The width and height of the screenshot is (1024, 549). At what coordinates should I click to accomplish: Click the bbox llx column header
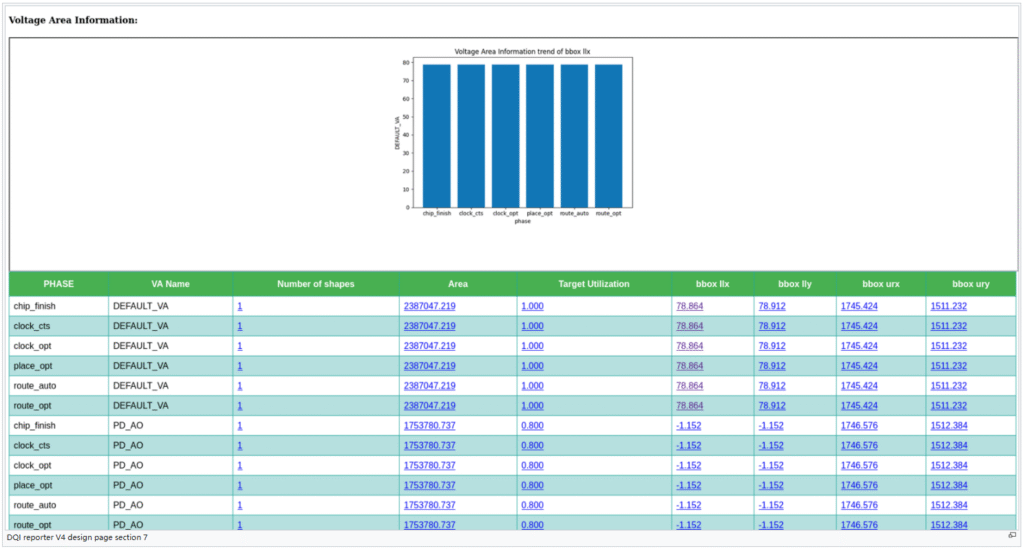click(712, 284)
